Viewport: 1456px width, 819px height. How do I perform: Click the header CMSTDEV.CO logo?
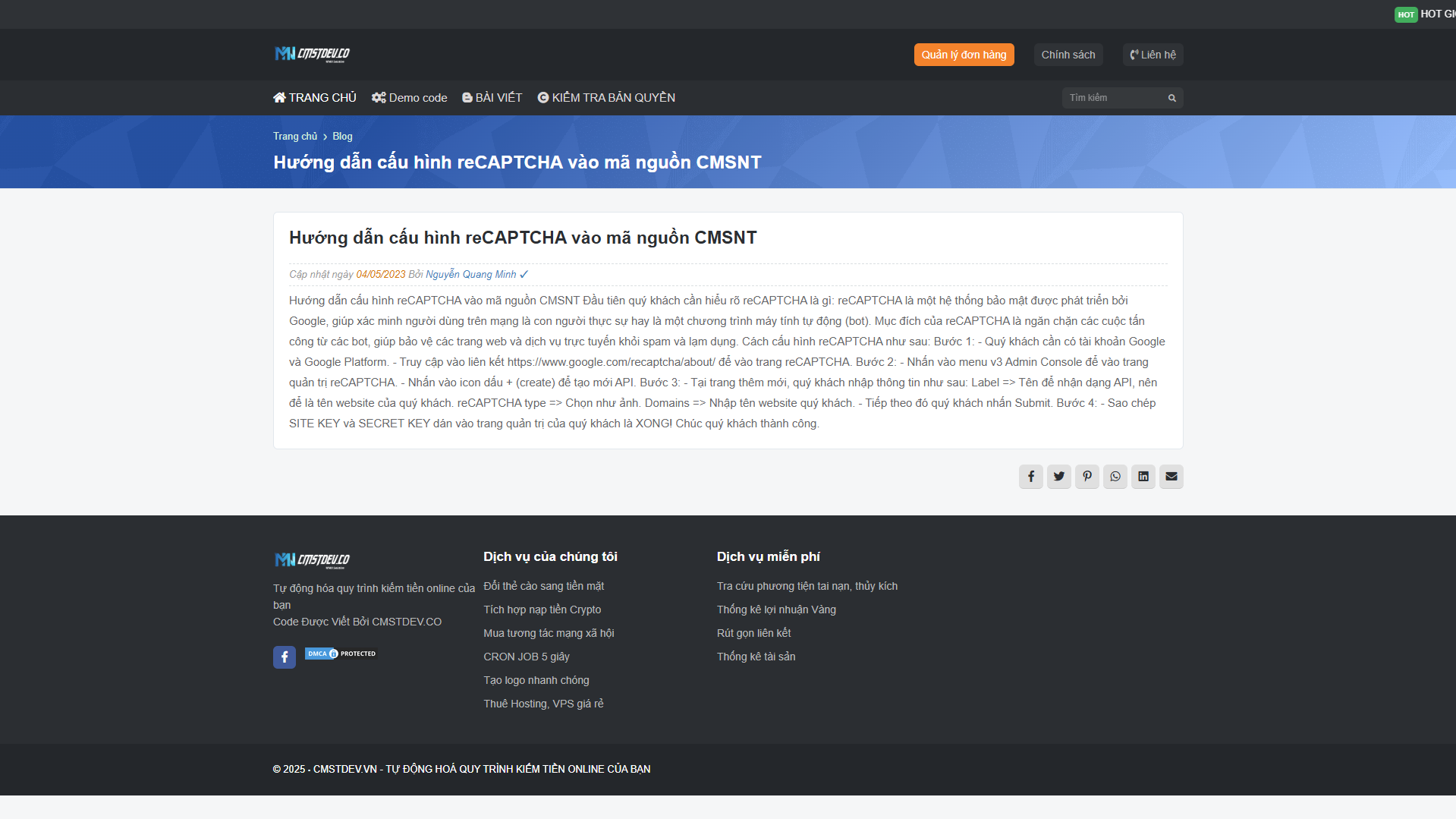pyautogui.click(x=312, y=54)
